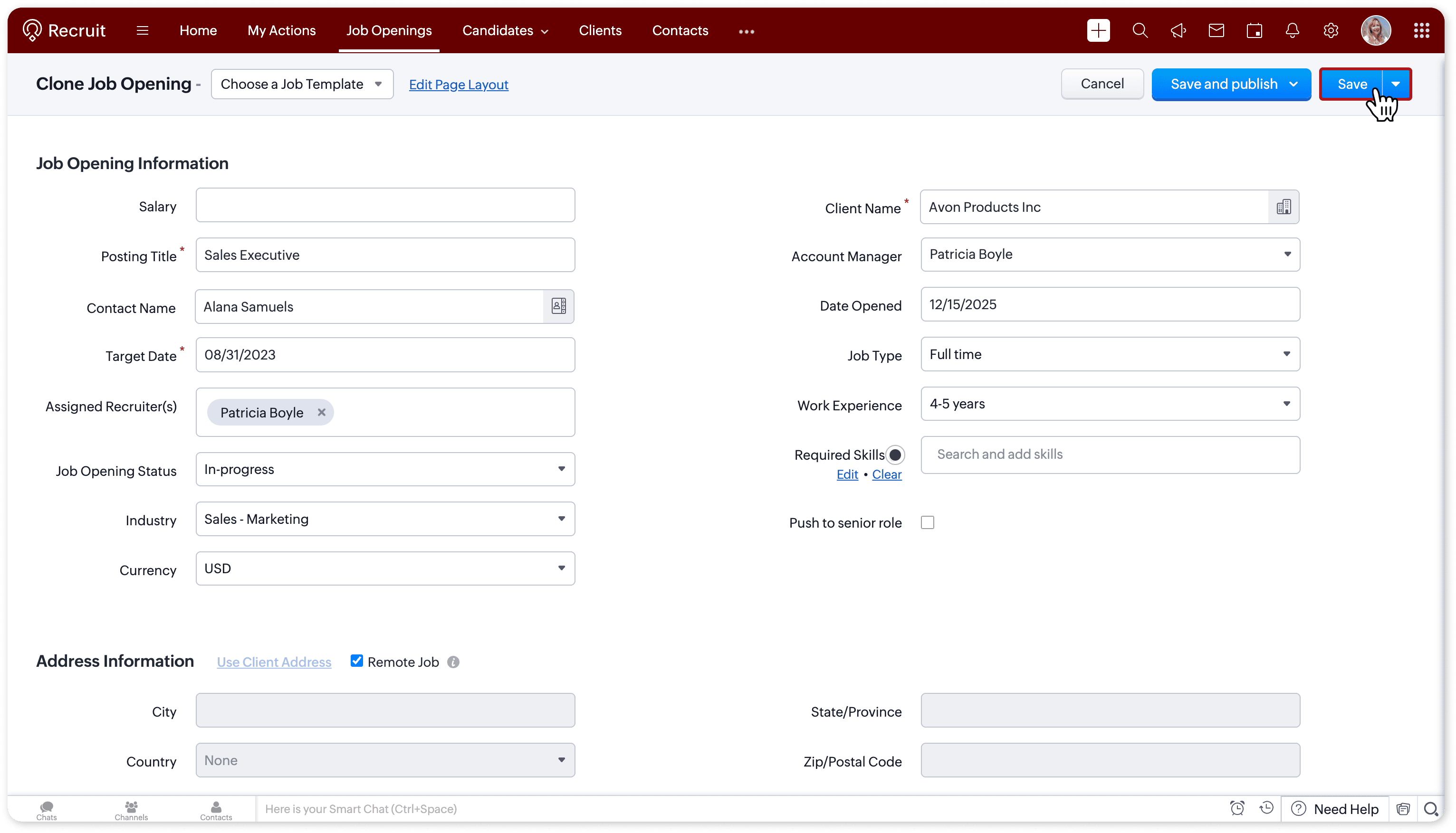Uncheck the Remote Job checkbox
Image resolution: width=1456 pixels, height=833 pixels.
click(356, 661)
